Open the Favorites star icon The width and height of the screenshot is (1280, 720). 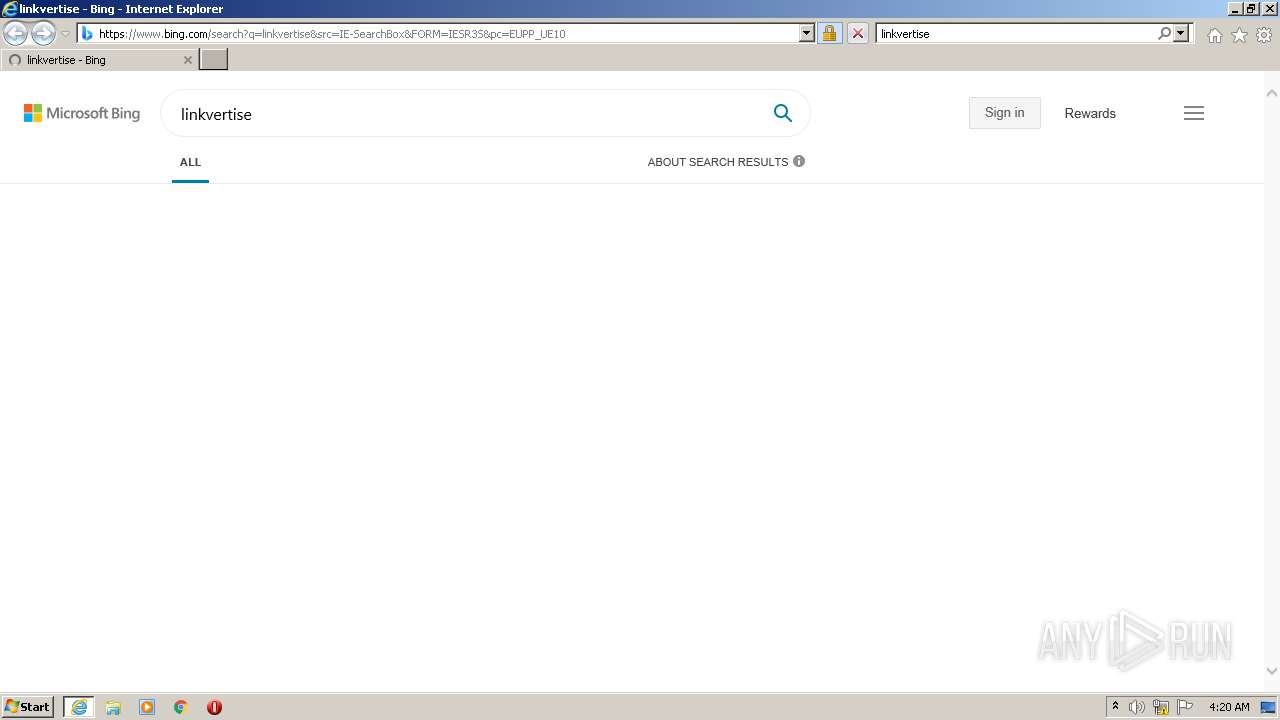pyautogui.click(x=1239, y=35)
